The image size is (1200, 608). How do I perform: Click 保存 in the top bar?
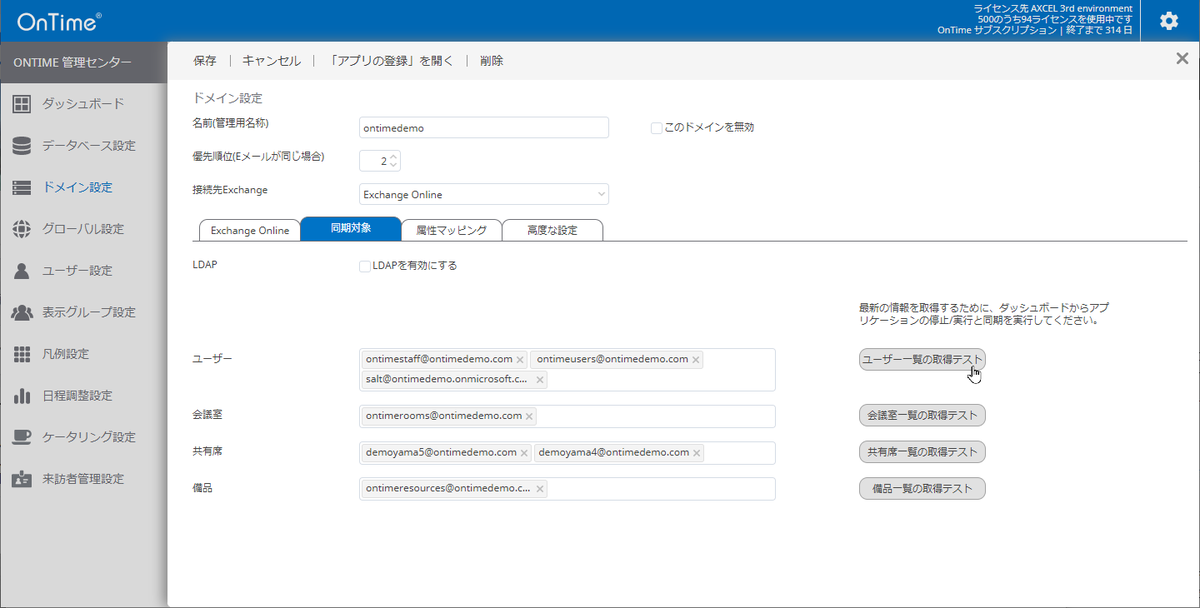pyautogui.click(x=204, y=61)
